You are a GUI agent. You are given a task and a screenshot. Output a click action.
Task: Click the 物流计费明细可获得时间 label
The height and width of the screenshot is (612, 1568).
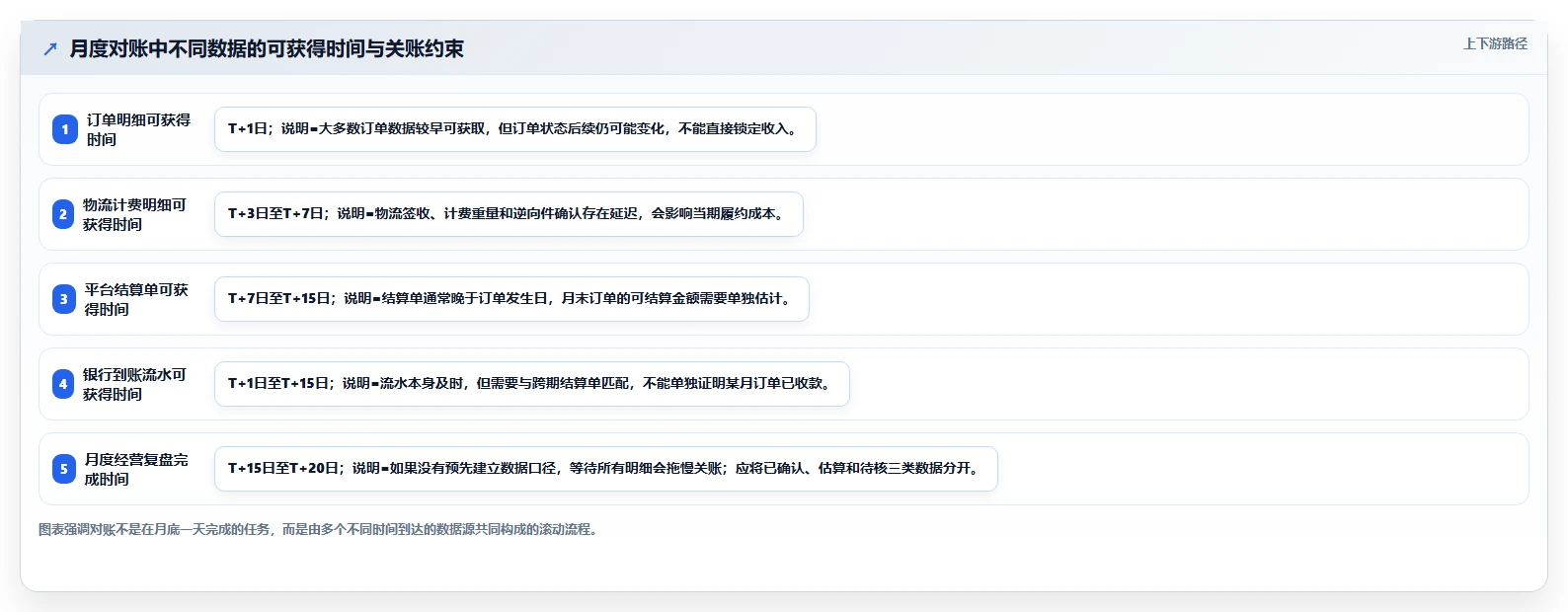134,214
